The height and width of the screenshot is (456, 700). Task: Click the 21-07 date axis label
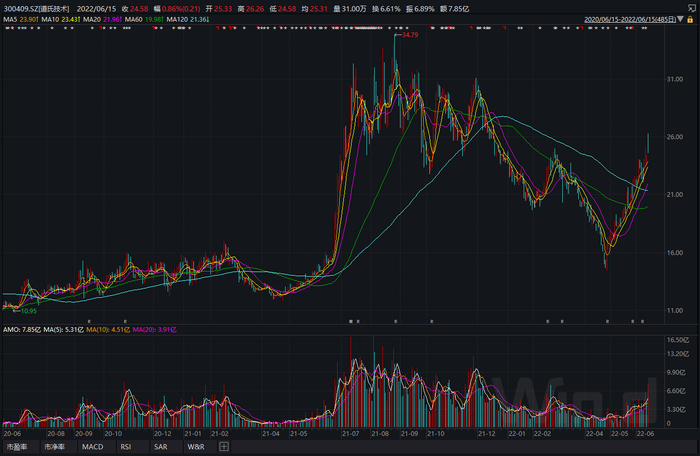351,434
